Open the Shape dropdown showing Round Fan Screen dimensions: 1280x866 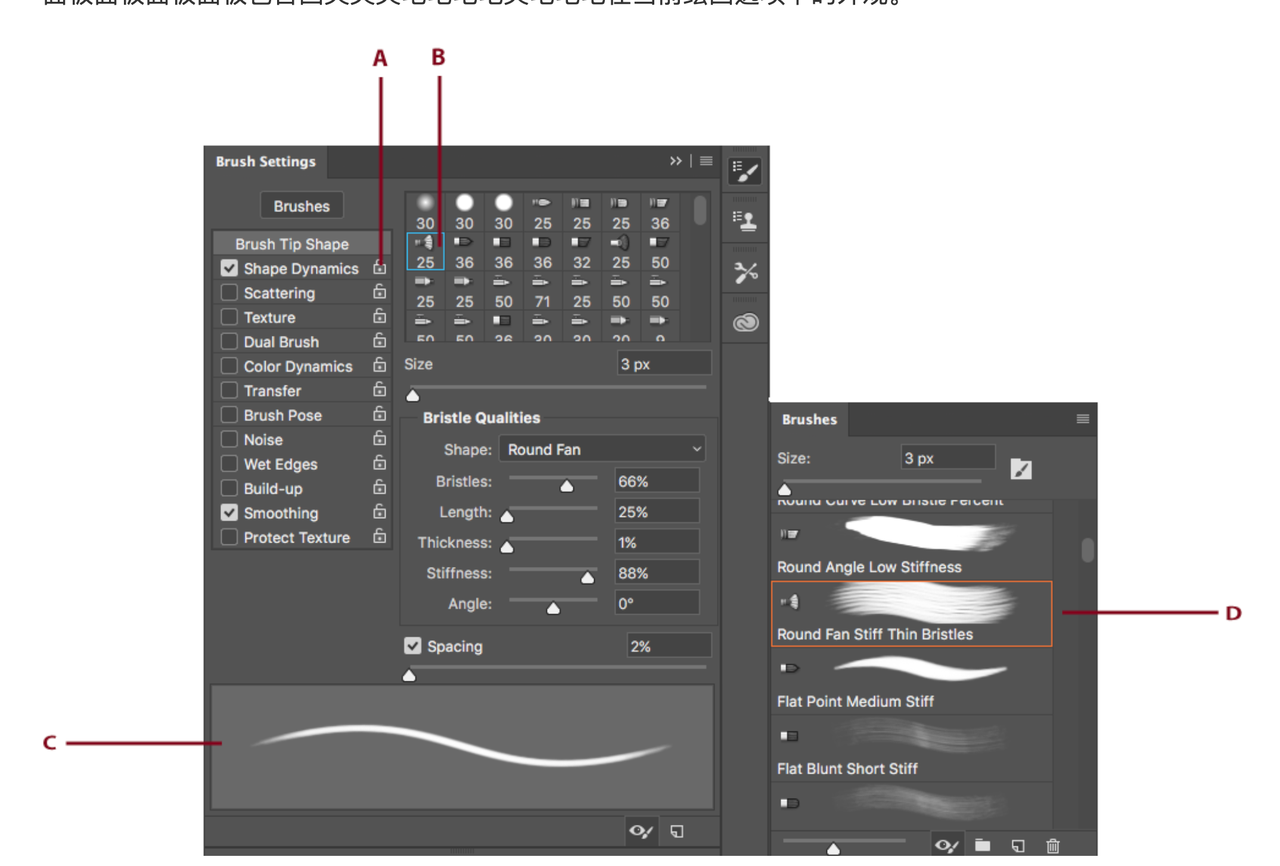(602, 449)
